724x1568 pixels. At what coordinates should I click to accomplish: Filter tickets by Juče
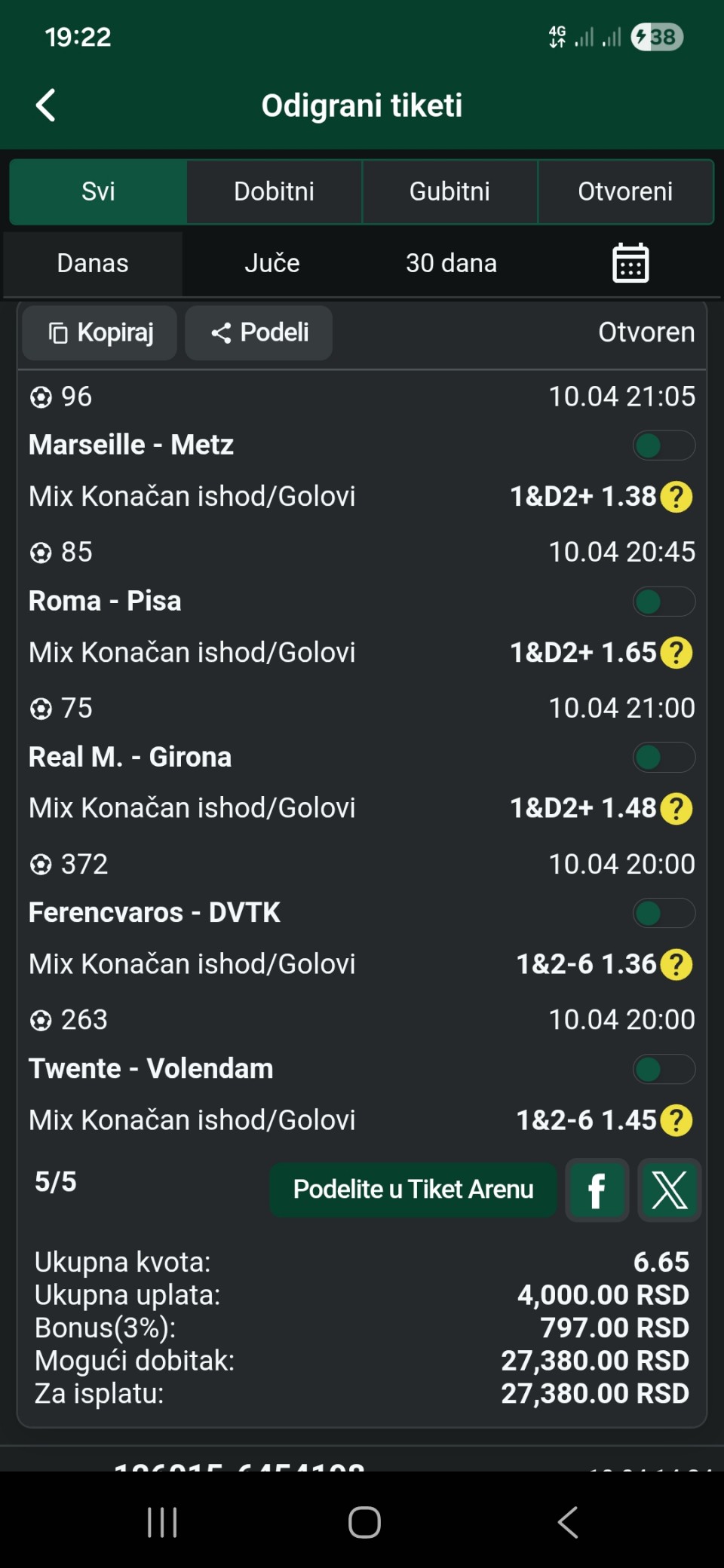coord(272,263)
